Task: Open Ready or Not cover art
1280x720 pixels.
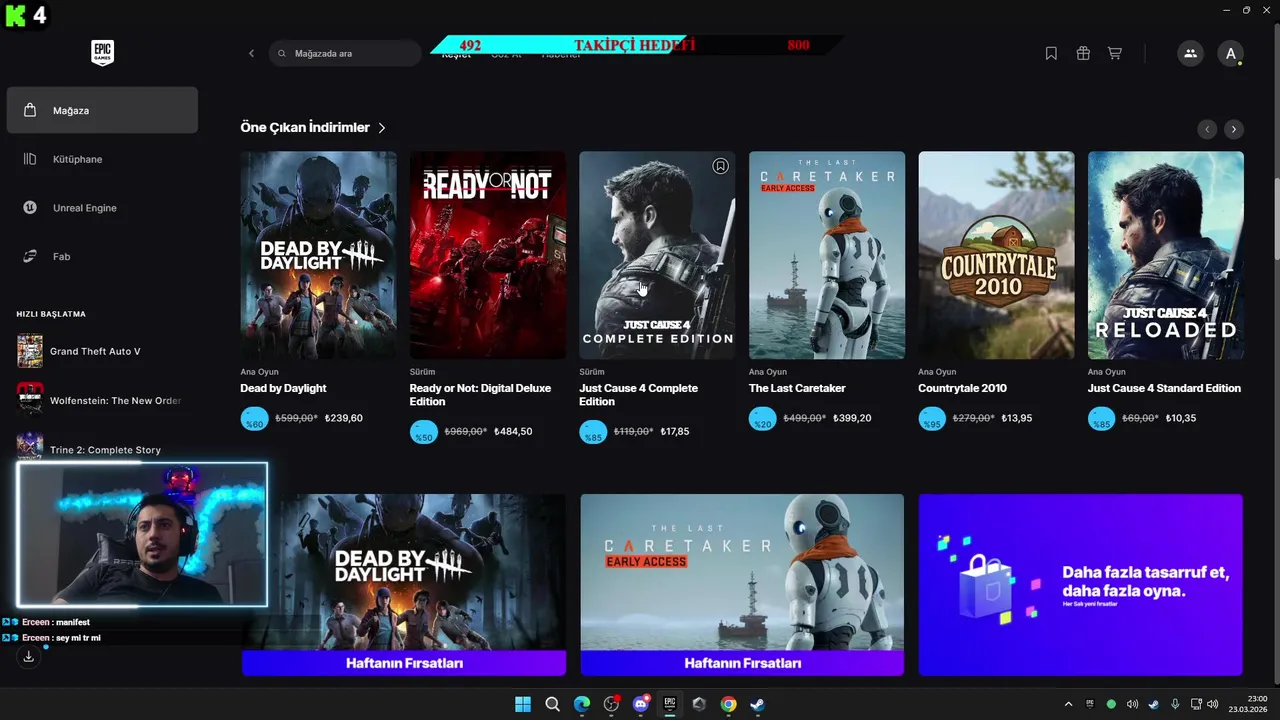Action: click(x=488, y=255)
